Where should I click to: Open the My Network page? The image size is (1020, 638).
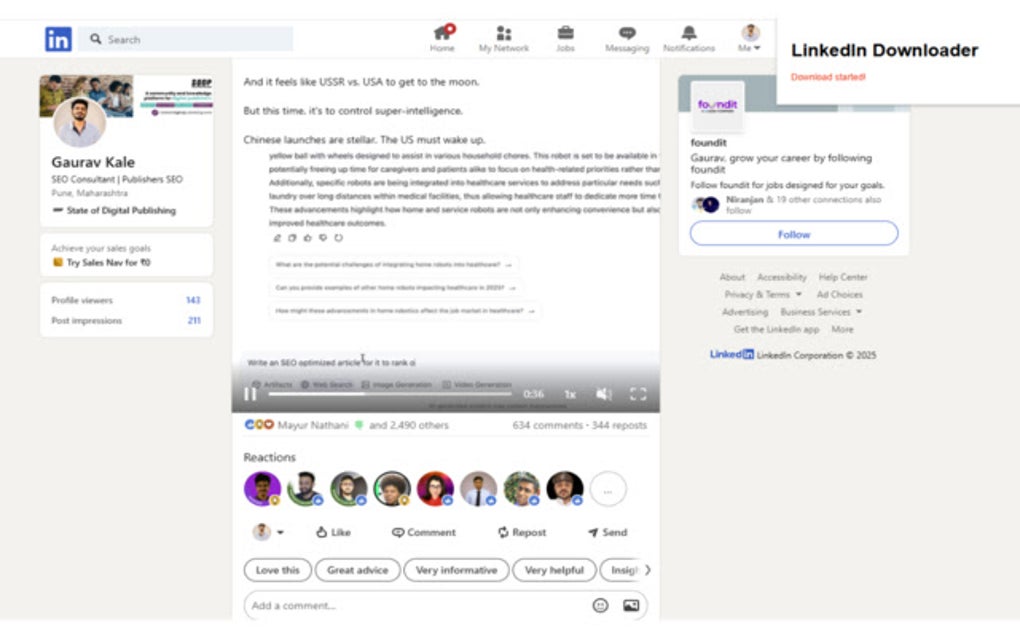tap(503, 37)
